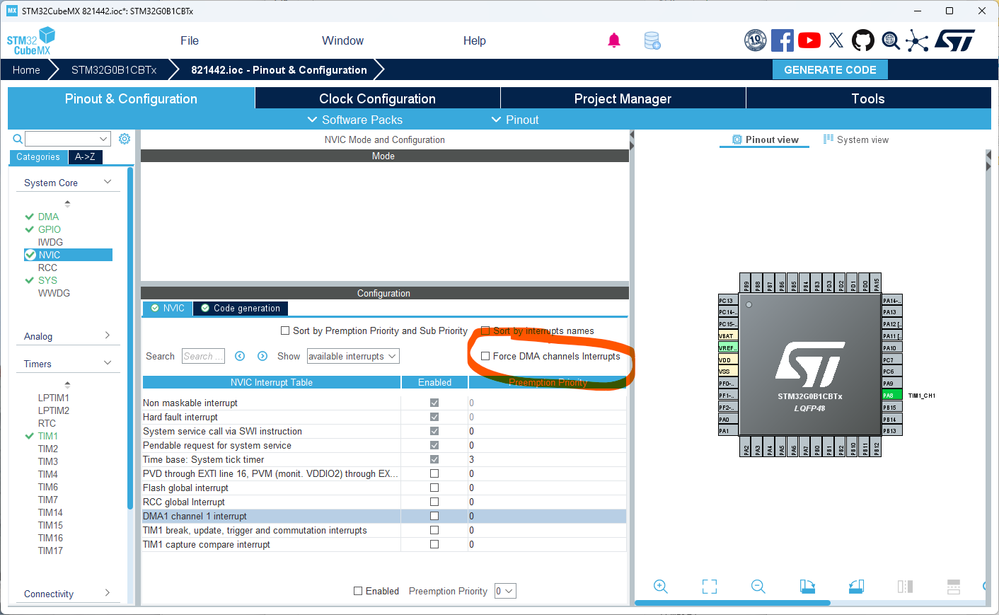Expand the Analog category

[107, 336]
